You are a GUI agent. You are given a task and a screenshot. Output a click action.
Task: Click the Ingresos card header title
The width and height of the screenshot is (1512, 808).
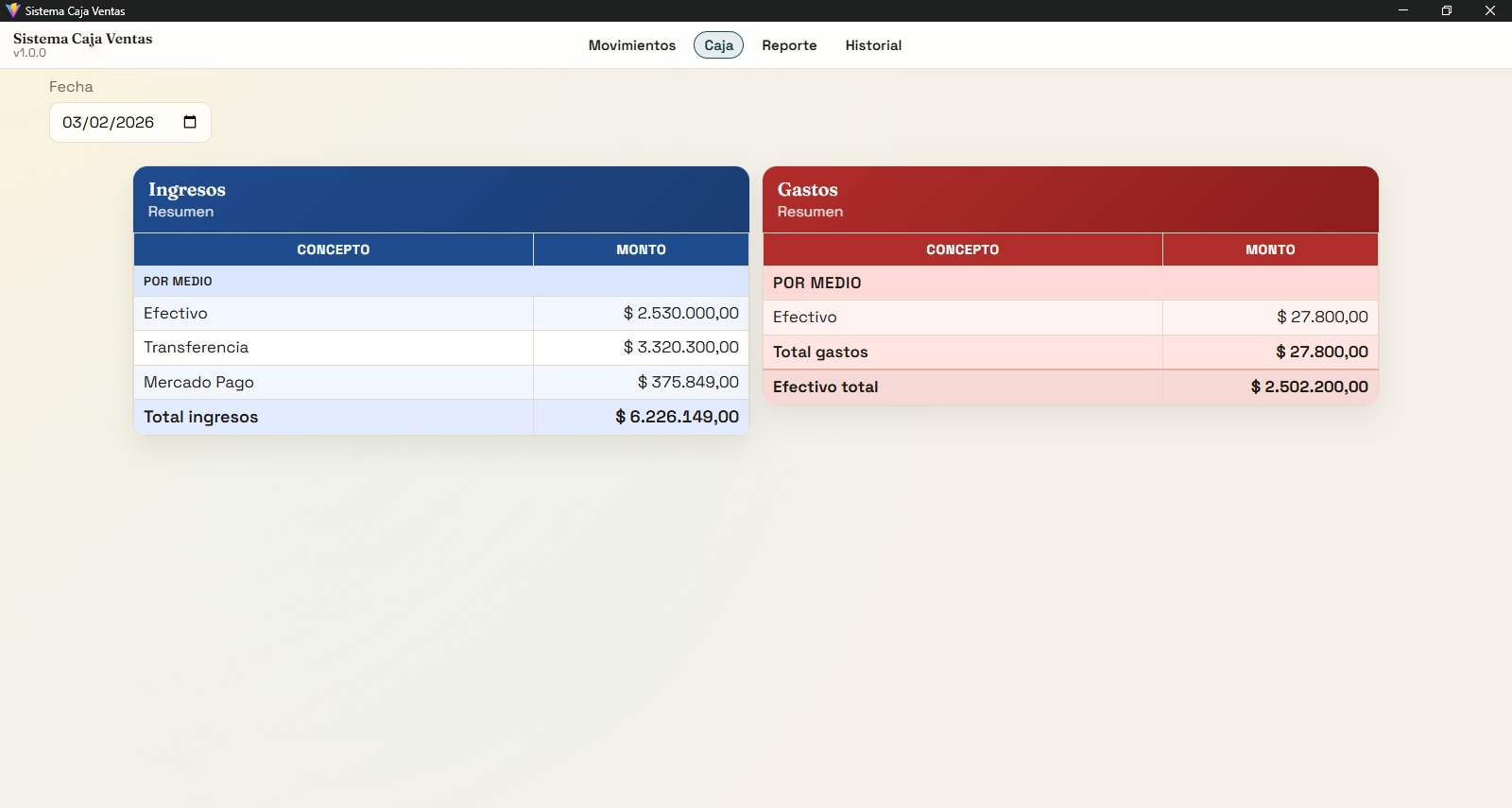pos(187,190)
